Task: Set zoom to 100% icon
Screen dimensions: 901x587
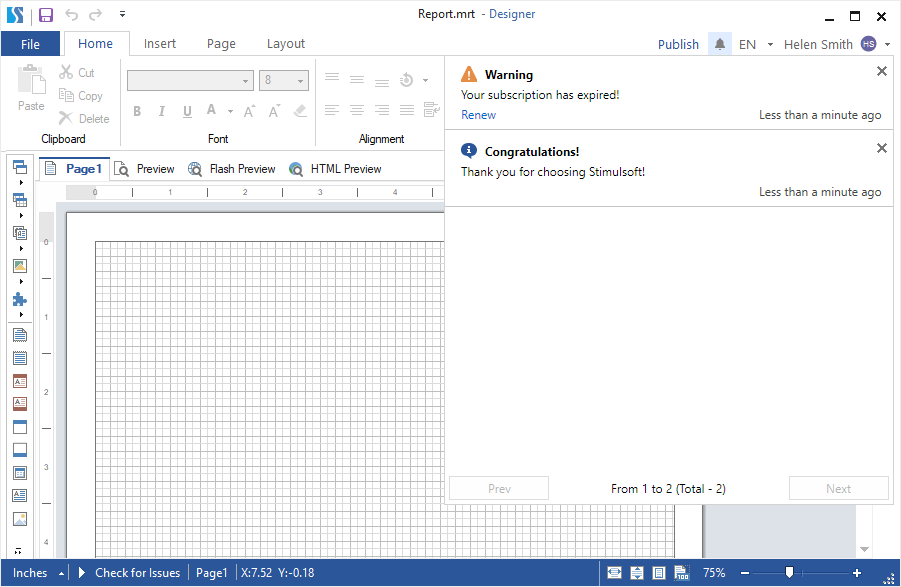Action: (x=681, y=573)
